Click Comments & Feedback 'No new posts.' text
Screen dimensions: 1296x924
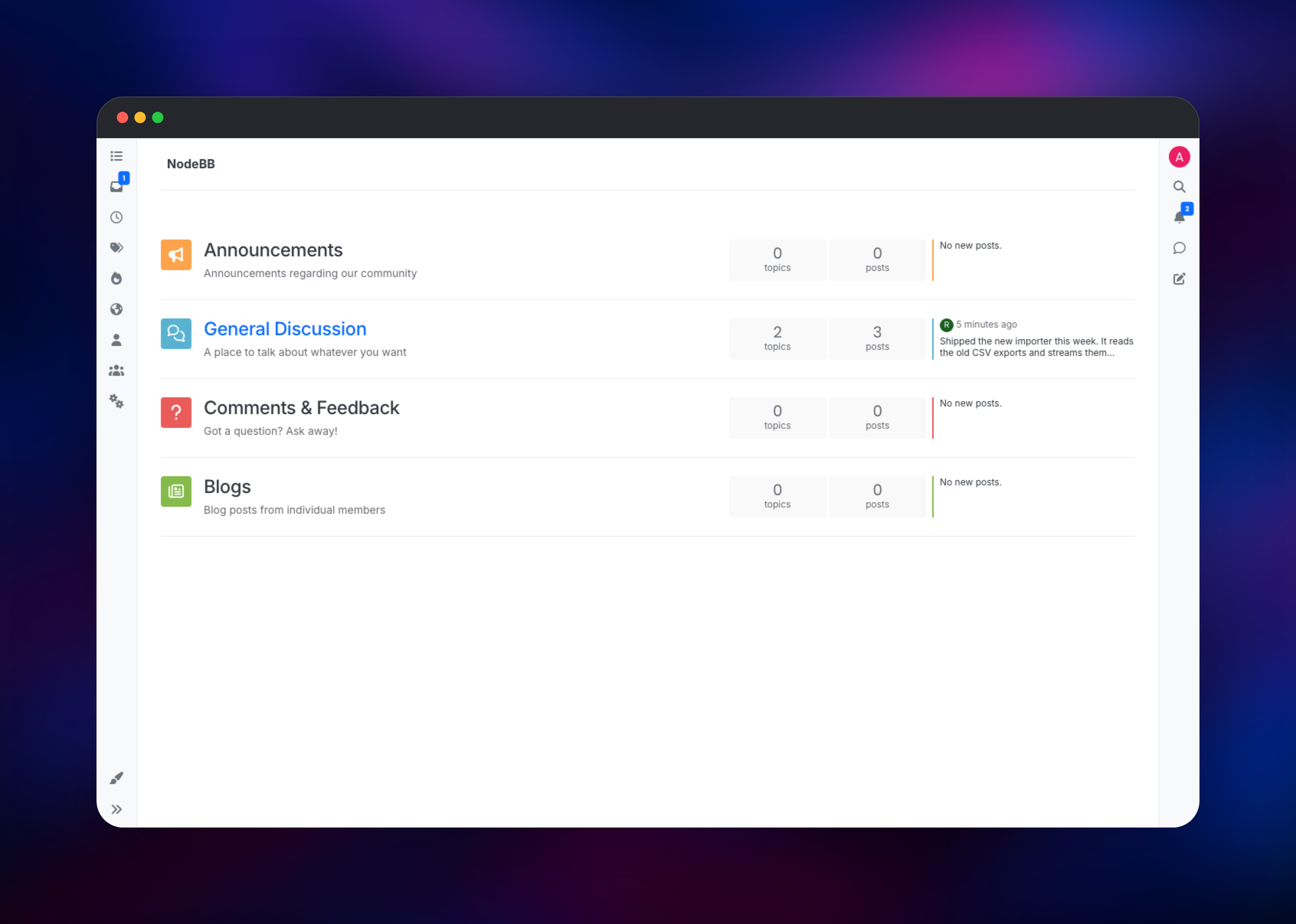[x=970, y=403]
